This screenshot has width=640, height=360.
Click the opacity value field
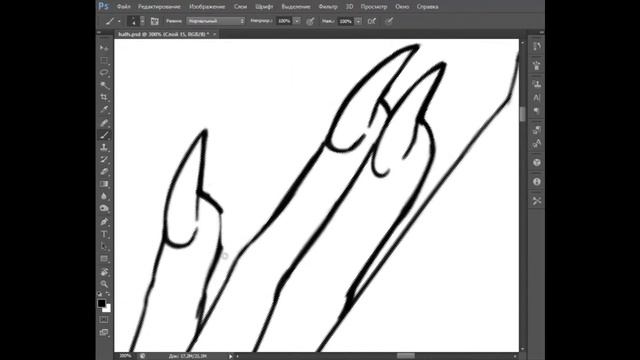[284, 21]
